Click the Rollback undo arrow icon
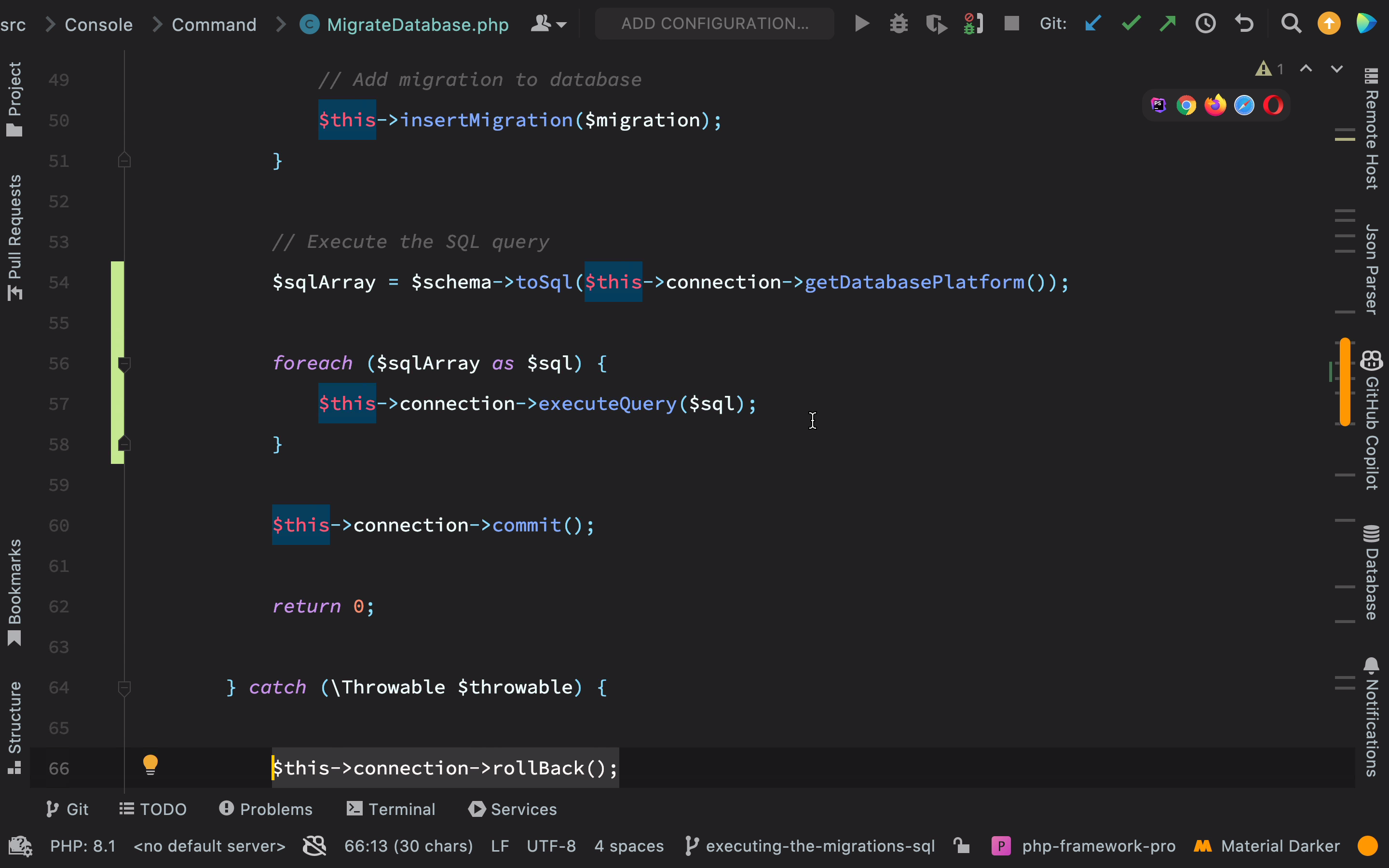 [x=1244, y=24]
